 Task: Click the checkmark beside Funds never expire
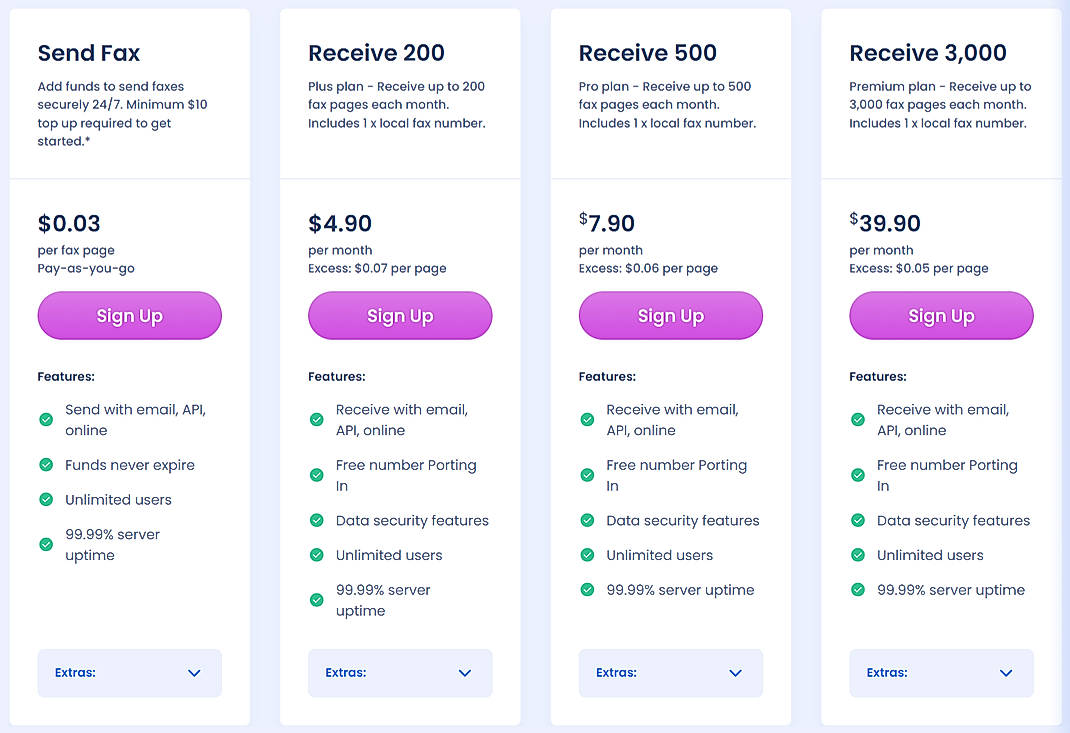(x=46, y=465)
